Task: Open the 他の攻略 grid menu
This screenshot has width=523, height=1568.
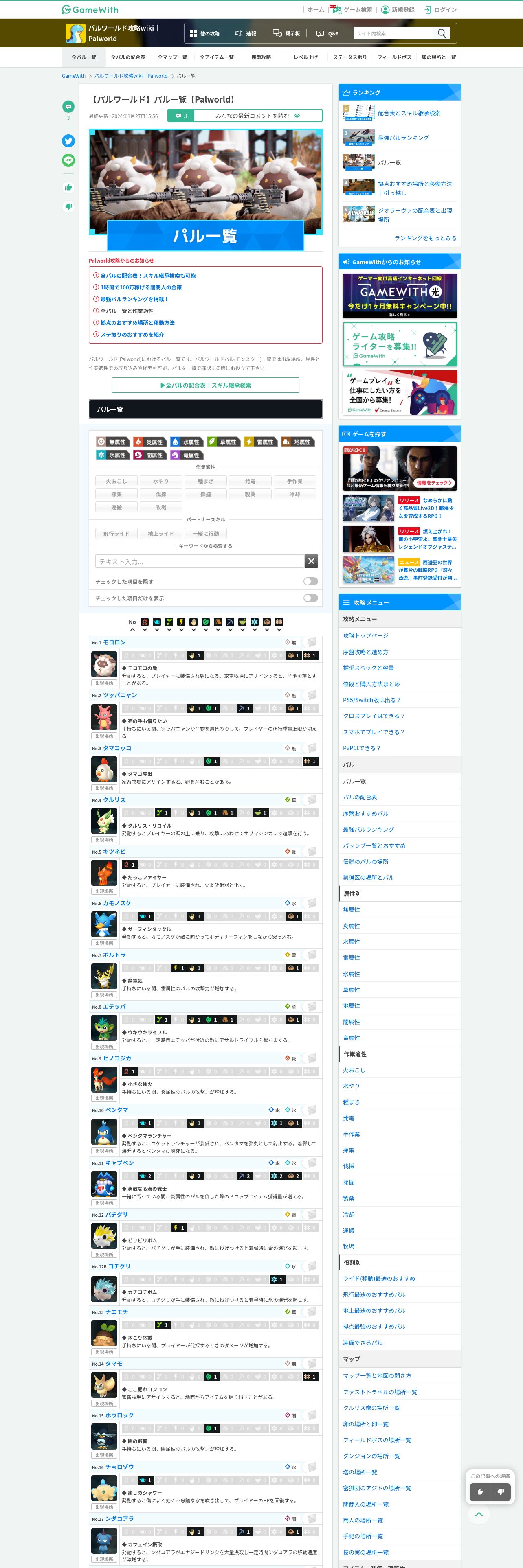Action: [204, 33]
